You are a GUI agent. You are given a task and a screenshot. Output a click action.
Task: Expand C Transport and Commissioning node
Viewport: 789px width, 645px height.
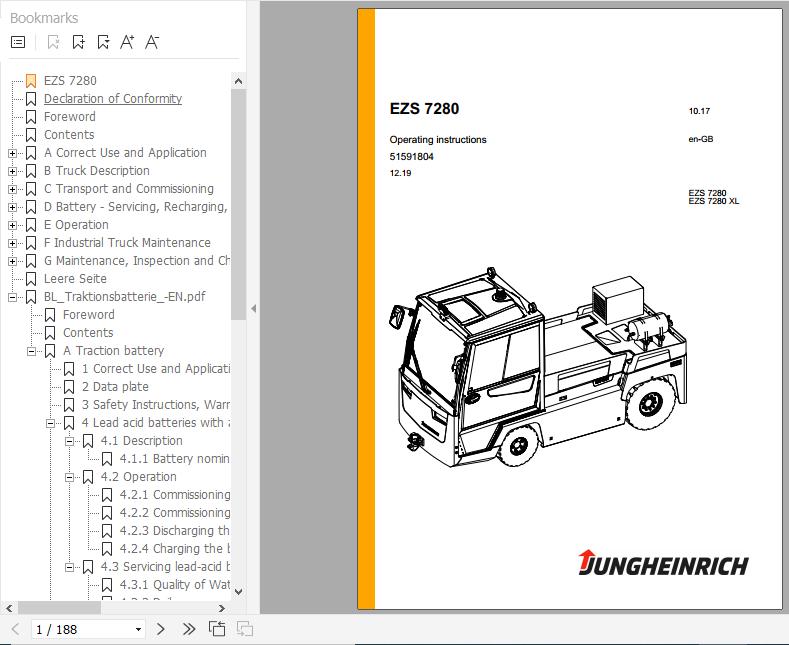[x=13, y=190]
